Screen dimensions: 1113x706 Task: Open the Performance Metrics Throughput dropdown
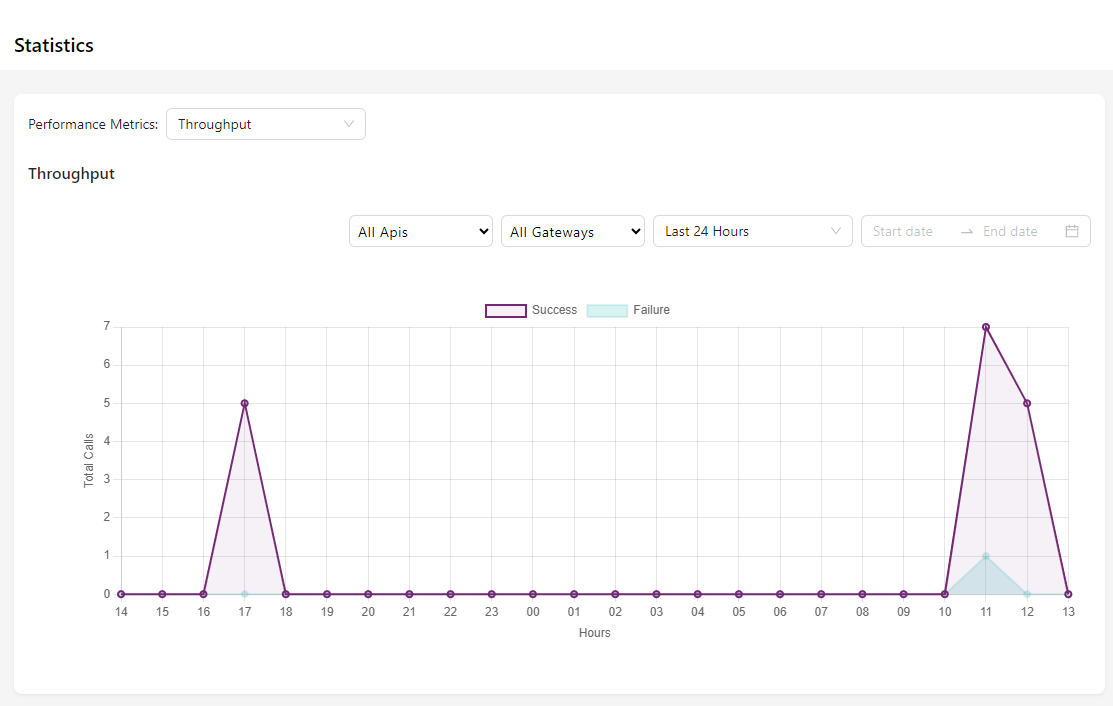point(265,124)
